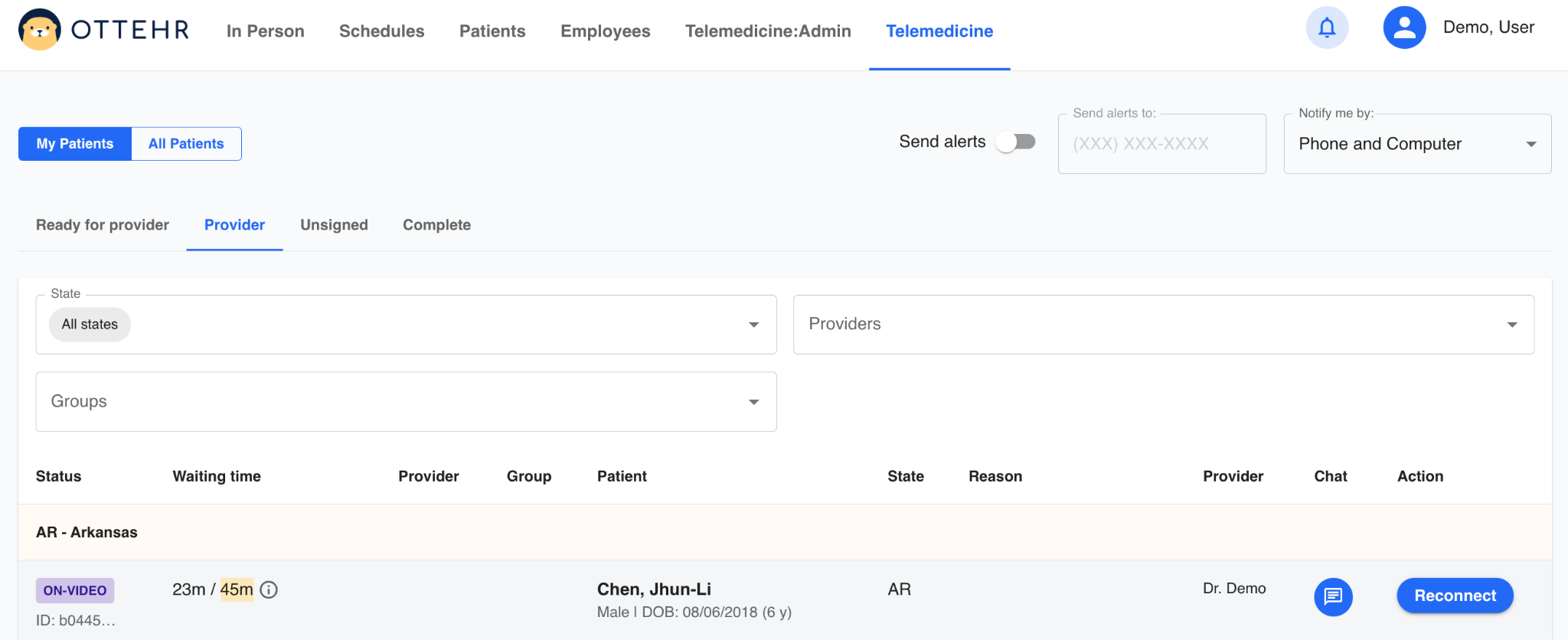This screenshot has width=1568, height=640.
Task: Open the notifications bell
Action: [x=1327, y=28]
